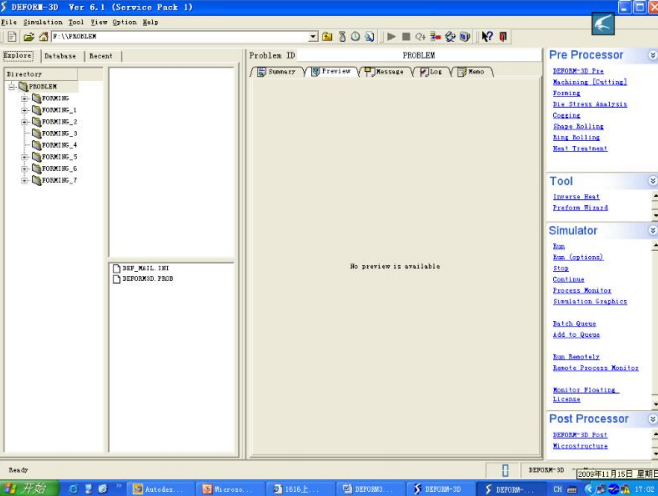The height and width of the screenshot is (496, 658).
Task: Click the hourglass toolbar icon
Action: tap(342, 37)
